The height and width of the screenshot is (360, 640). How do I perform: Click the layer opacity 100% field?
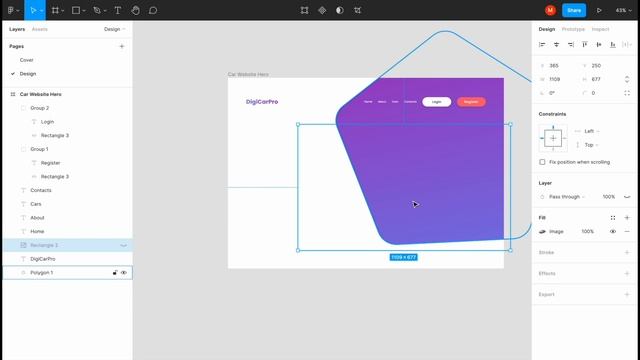pos(609,197)
